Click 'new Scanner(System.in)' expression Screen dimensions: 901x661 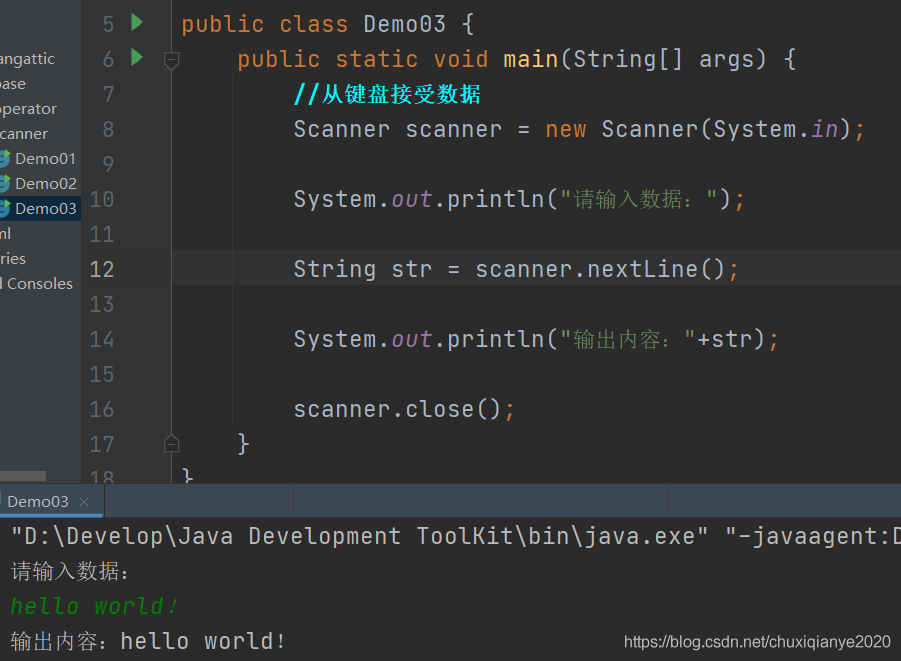click(x=698, y=129)
